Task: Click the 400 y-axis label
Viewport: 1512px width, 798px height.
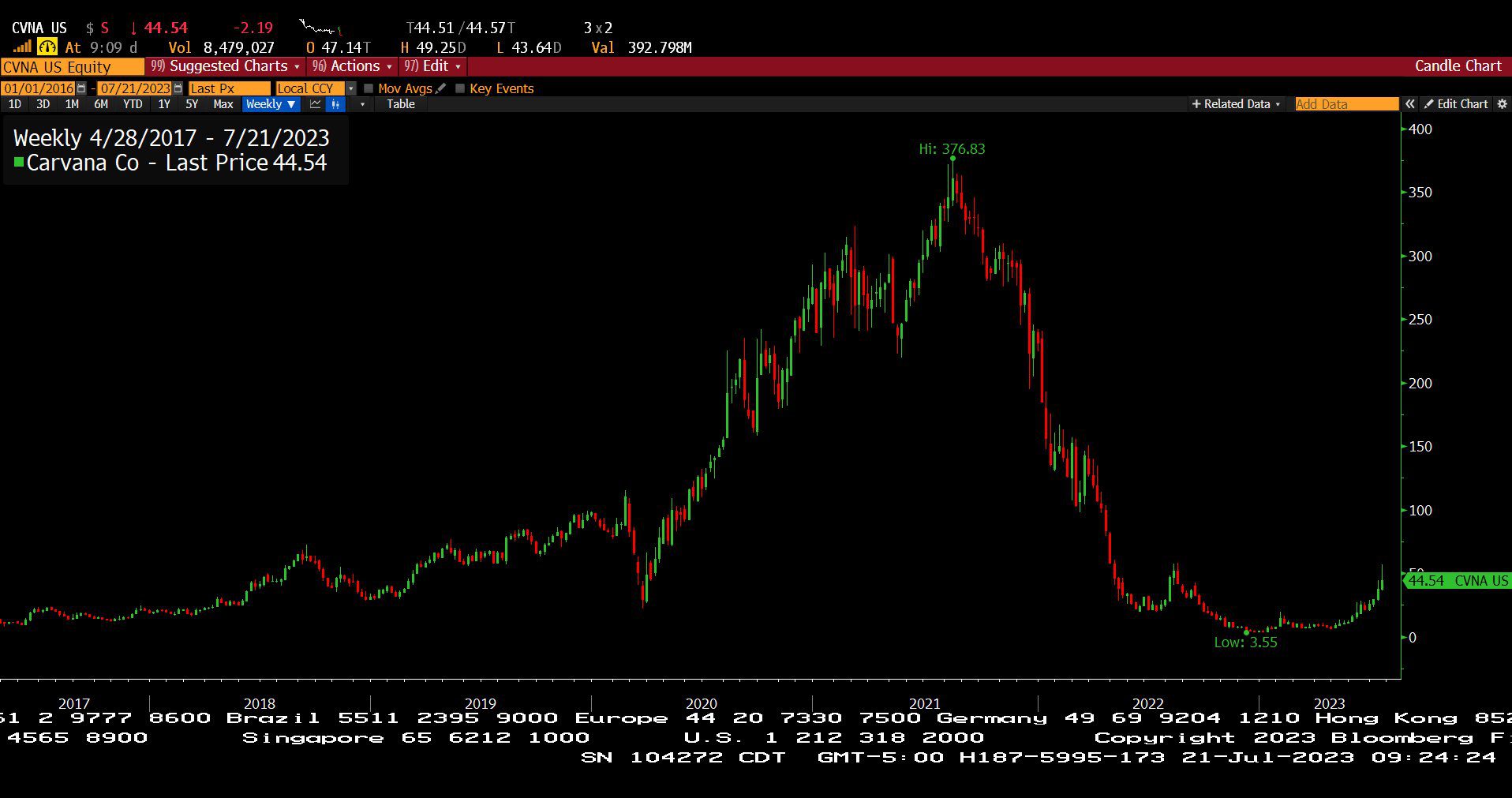Action: pyautogui.click(x=1420, y=129)
